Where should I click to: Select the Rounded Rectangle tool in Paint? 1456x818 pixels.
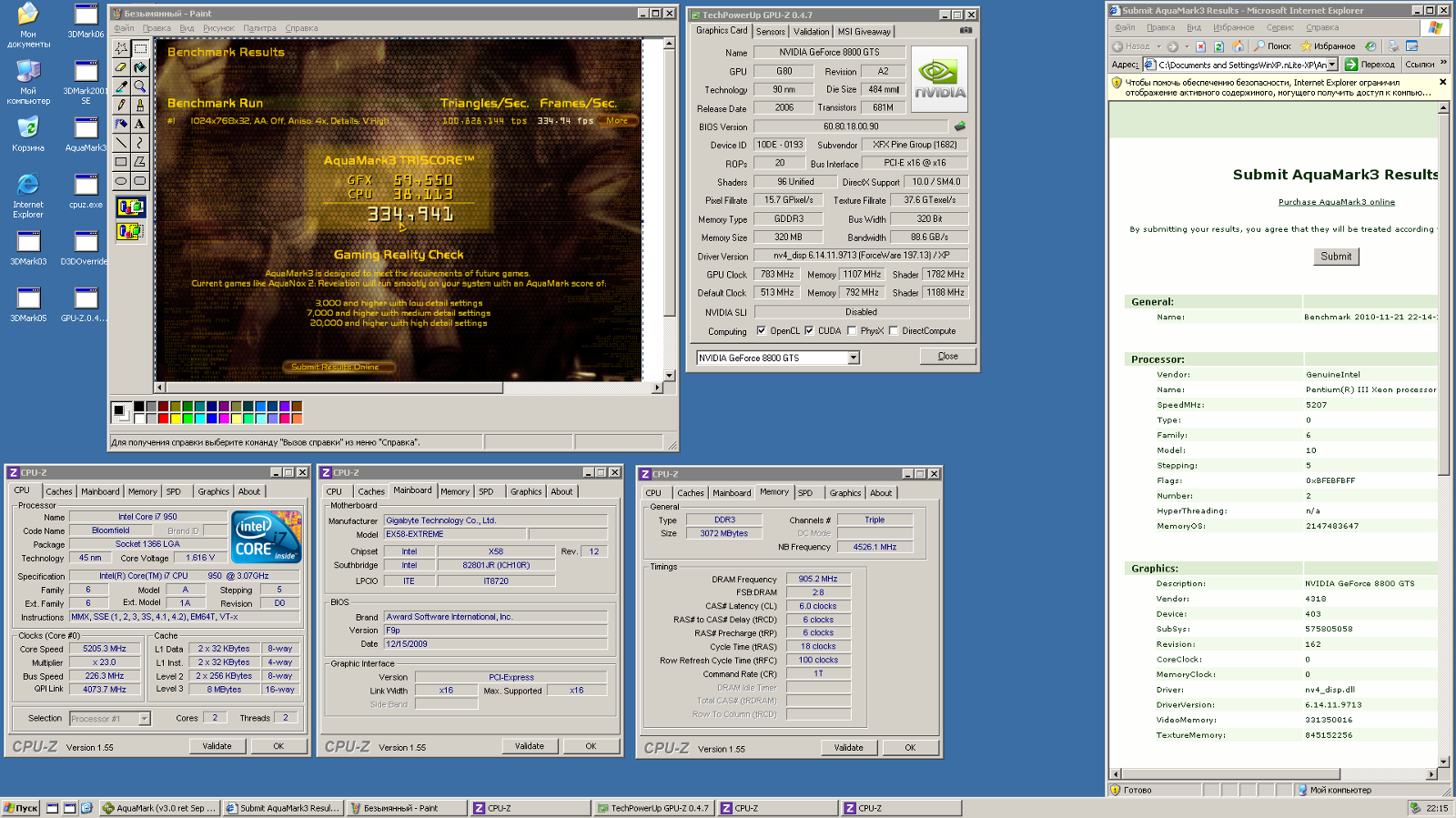click(x=140, y=181)
